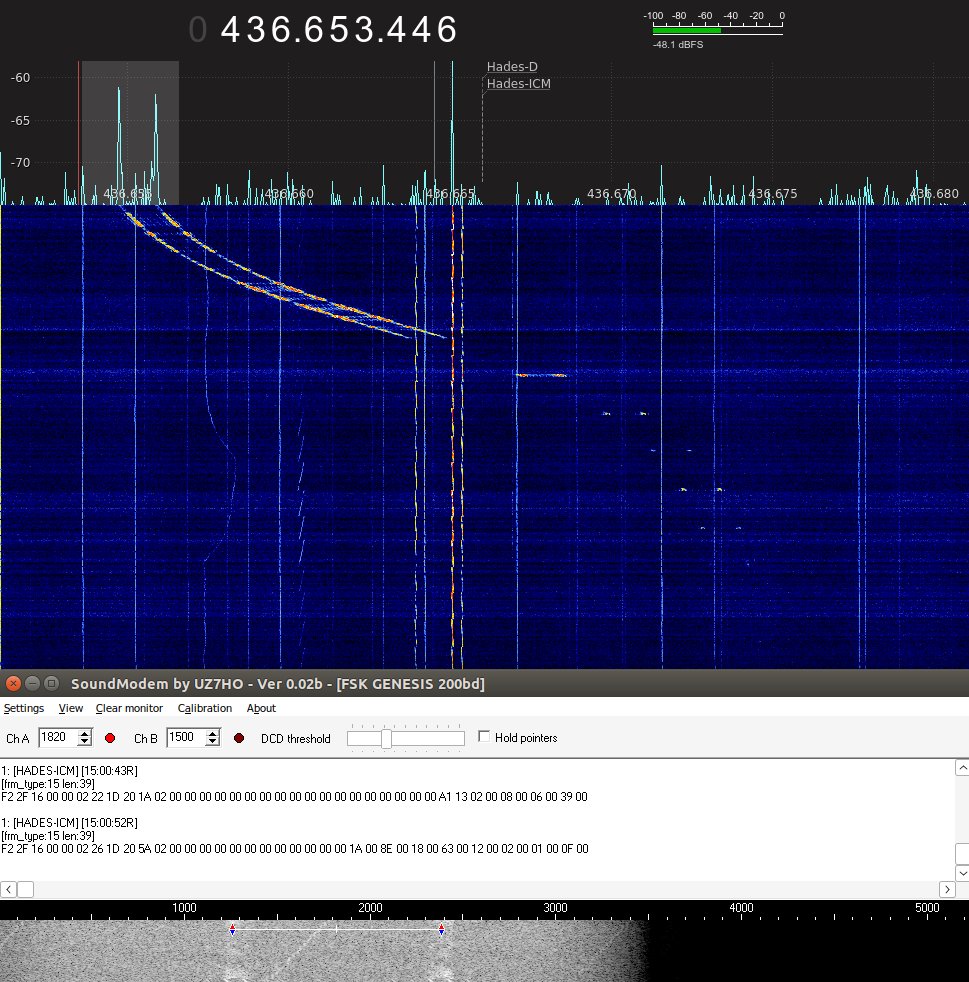Open the Settings menu in SoundModem
The width and height of the screenshot is (969, 982).
click(x=24, y=708)
